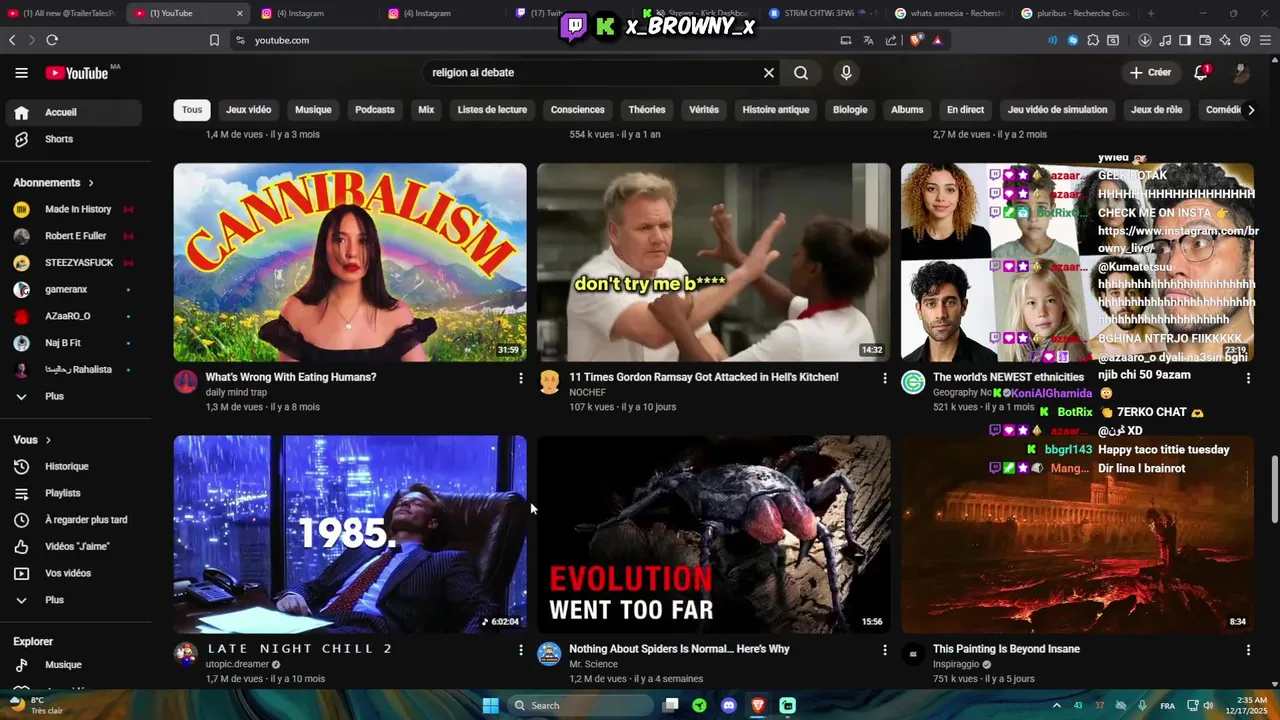The width and height of the screenshot is (1280, 720).
Task: Open Brave Rewards triangle icon
Action: [x=937, y=40]
